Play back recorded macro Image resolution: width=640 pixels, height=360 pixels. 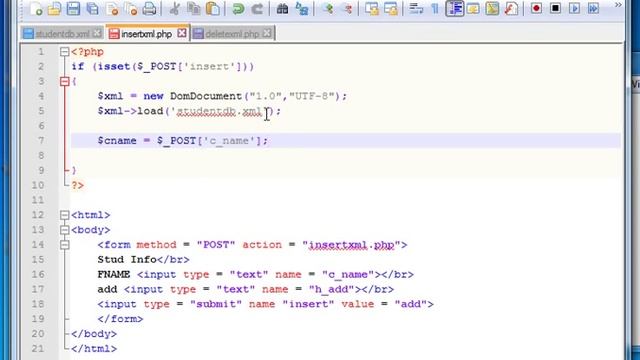click(x=574, y=9)
